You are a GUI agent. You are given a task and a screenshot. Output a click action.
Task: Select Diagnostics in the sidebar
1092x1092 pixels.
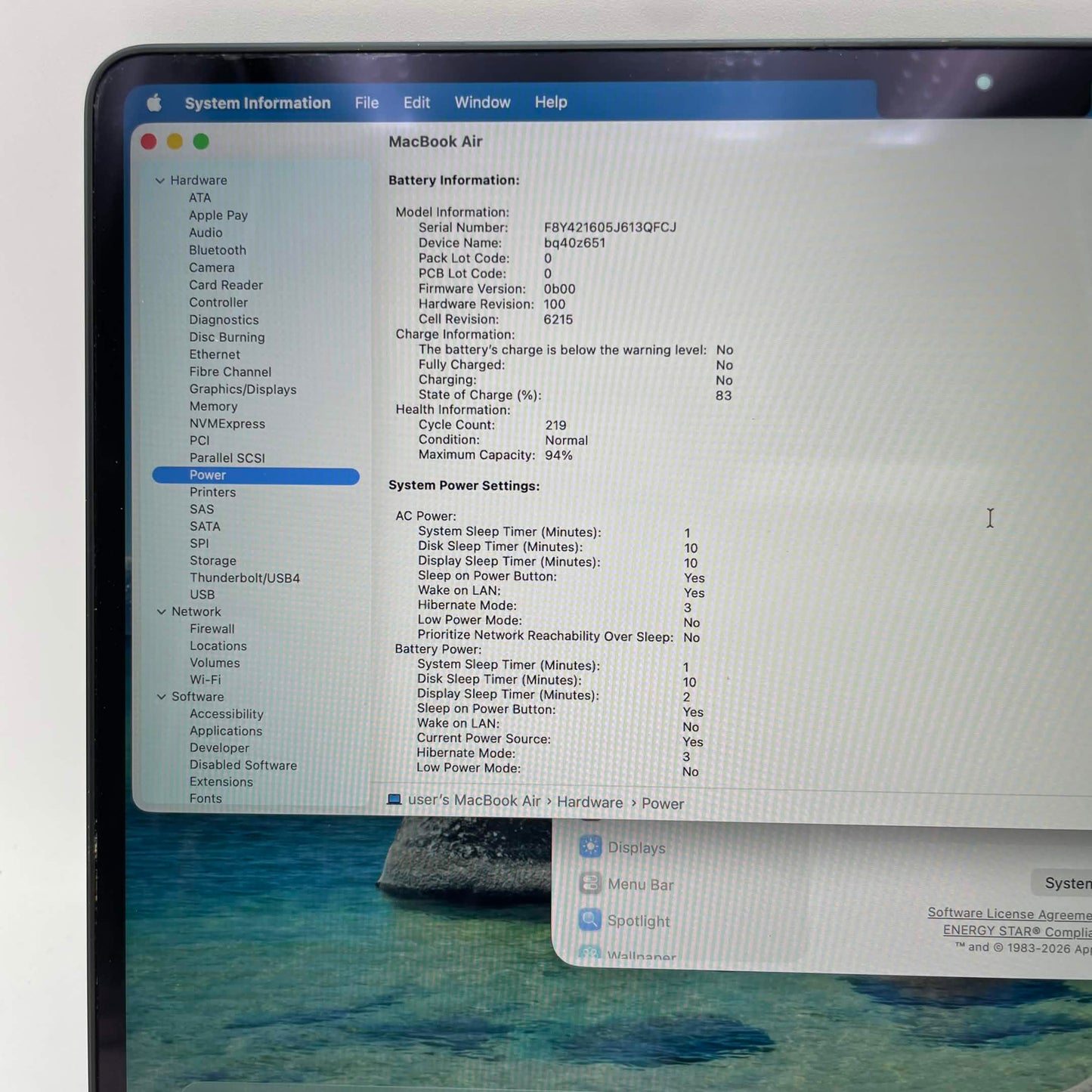click(224, 320)
